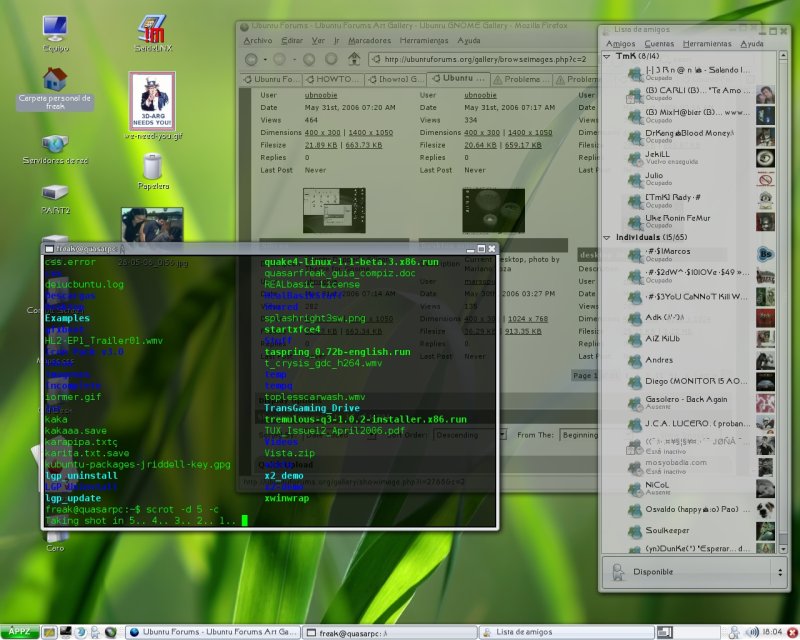
Task: Collapse the Individuals (15/65) buddy group
Action: [607, 237]
